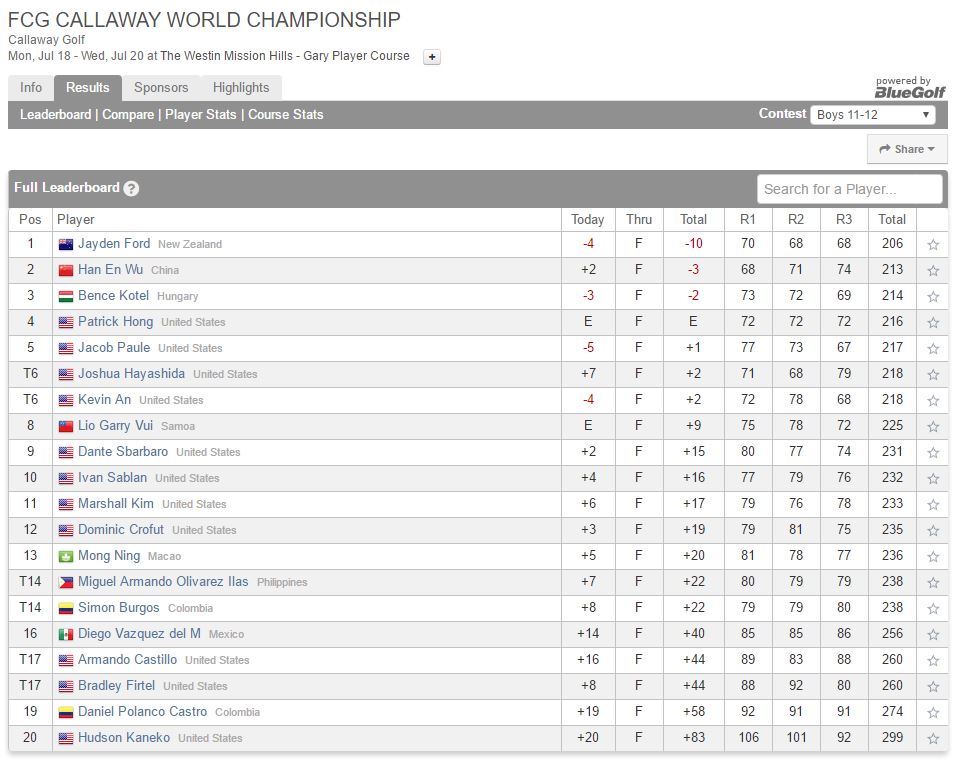Open the Compare view link
Image resolution: width=959 pixels, height=771 pixels.
pyautogui.click(x=128, y=114)
